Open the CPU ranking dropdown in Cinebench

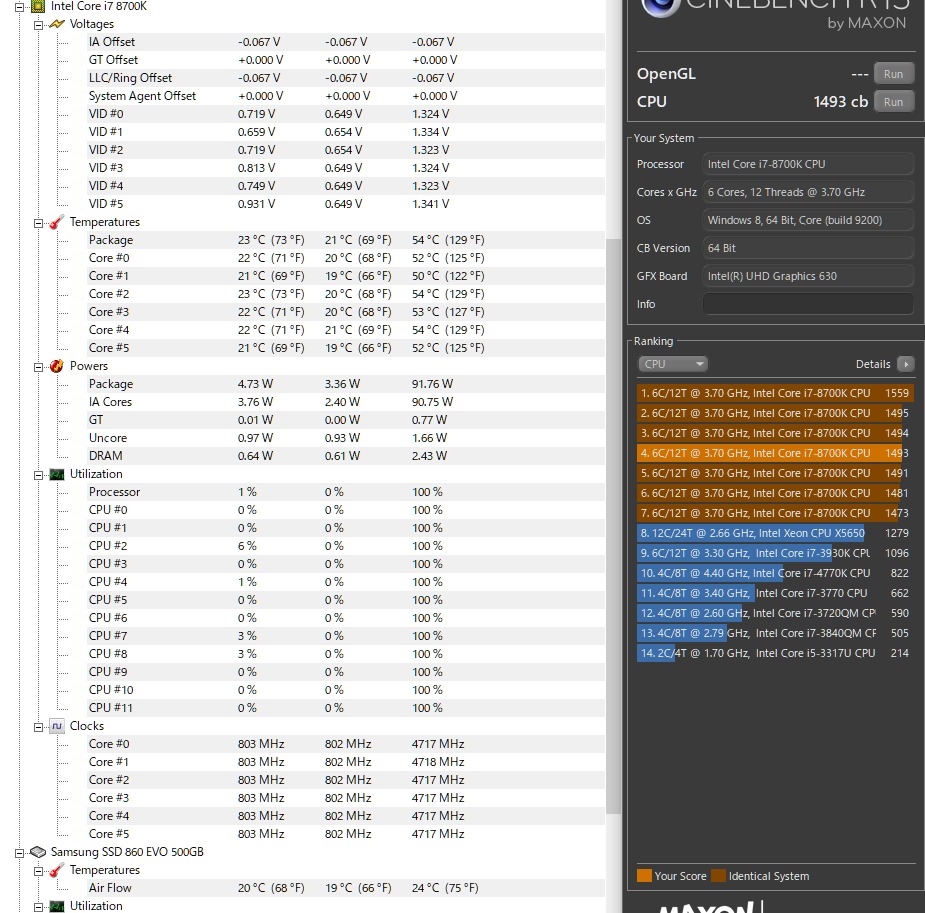pyautogui.click(x=673, y=364)
